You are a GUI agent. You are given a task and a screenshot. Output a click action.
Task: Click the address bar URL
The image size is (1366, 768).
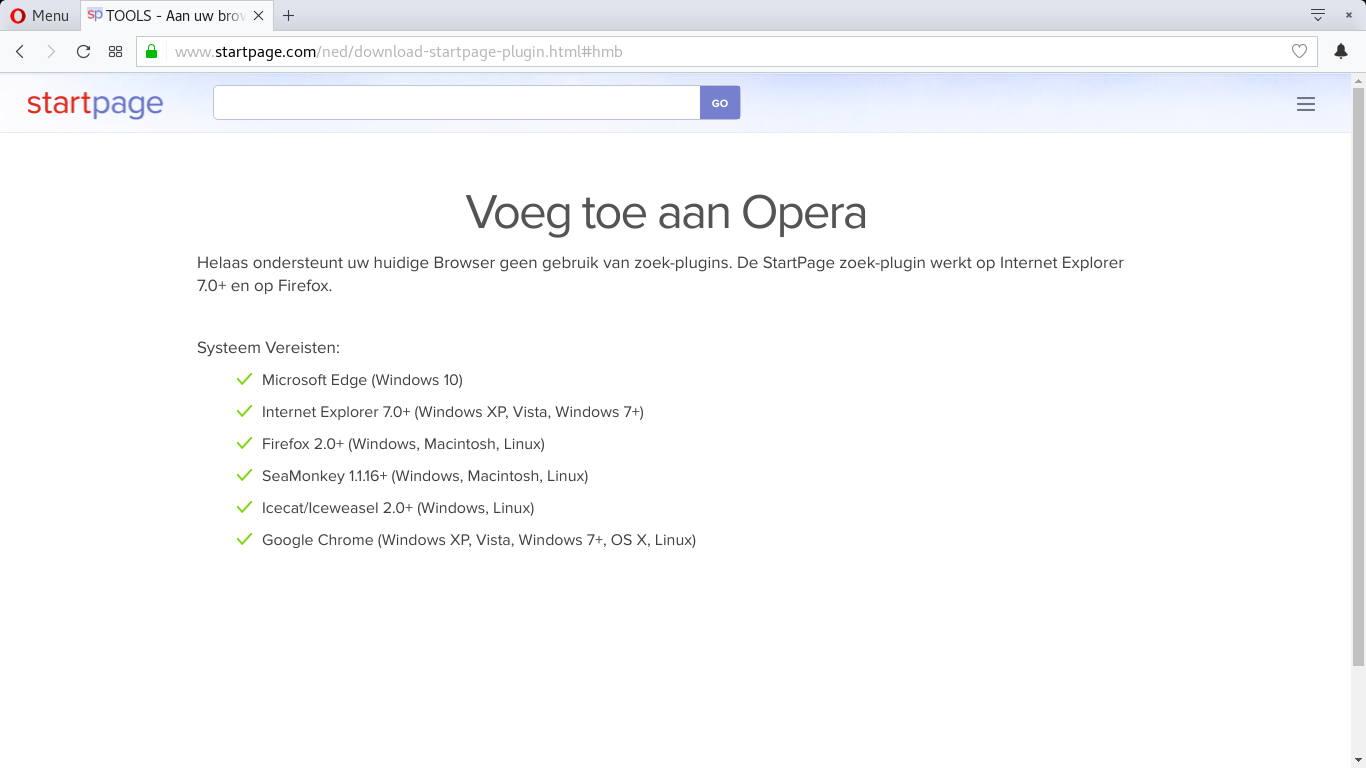398,52
